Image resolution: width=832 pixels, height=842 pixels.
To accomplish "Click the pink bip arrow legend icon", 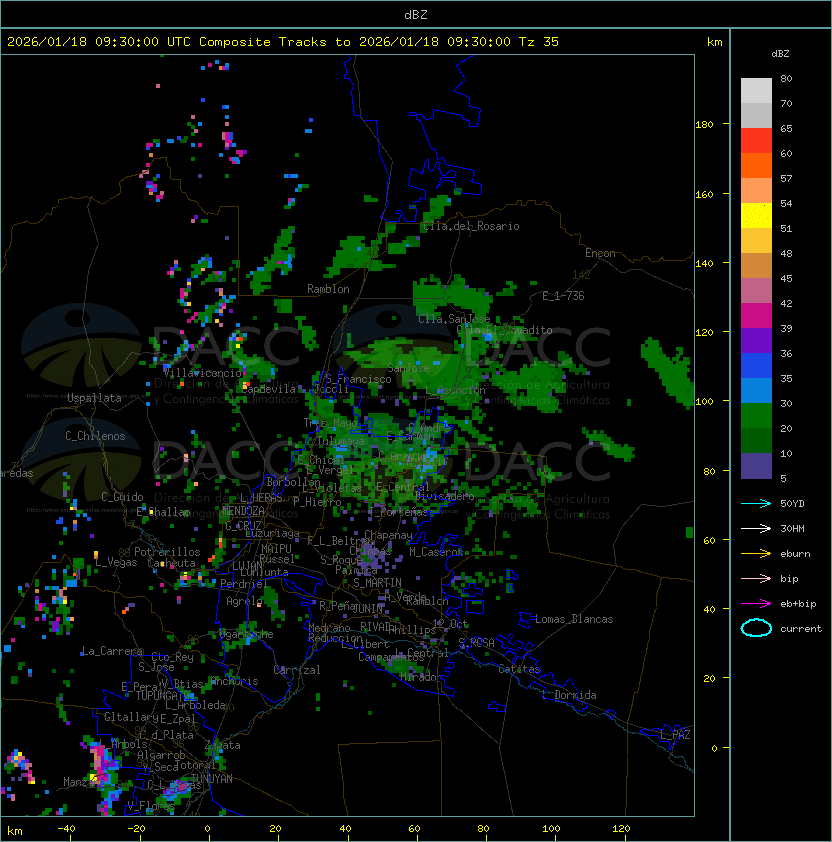I will (x=756, y=578).
